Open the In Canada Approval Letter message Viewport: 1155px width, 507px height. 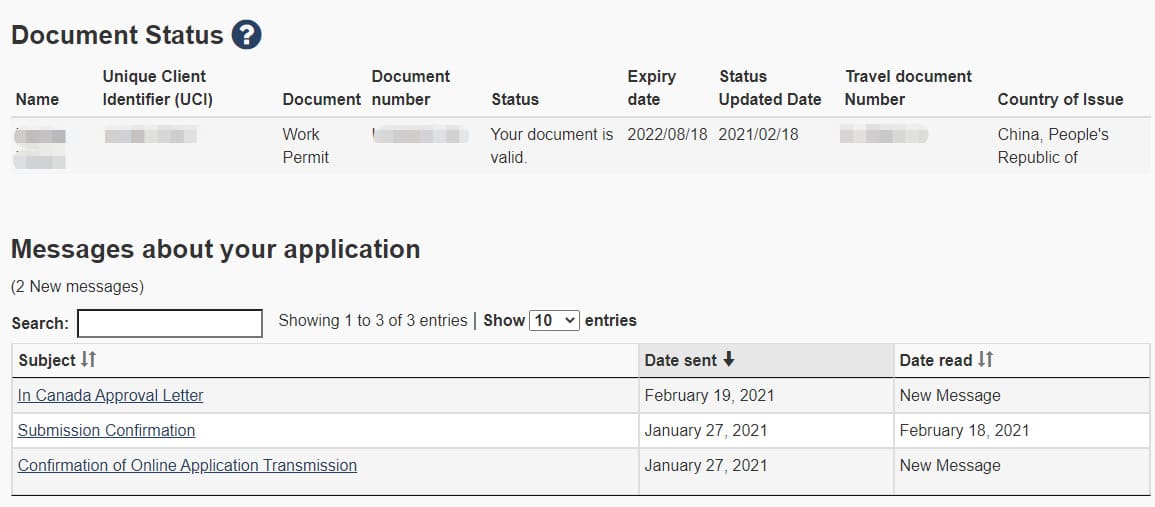click(110, 395)
